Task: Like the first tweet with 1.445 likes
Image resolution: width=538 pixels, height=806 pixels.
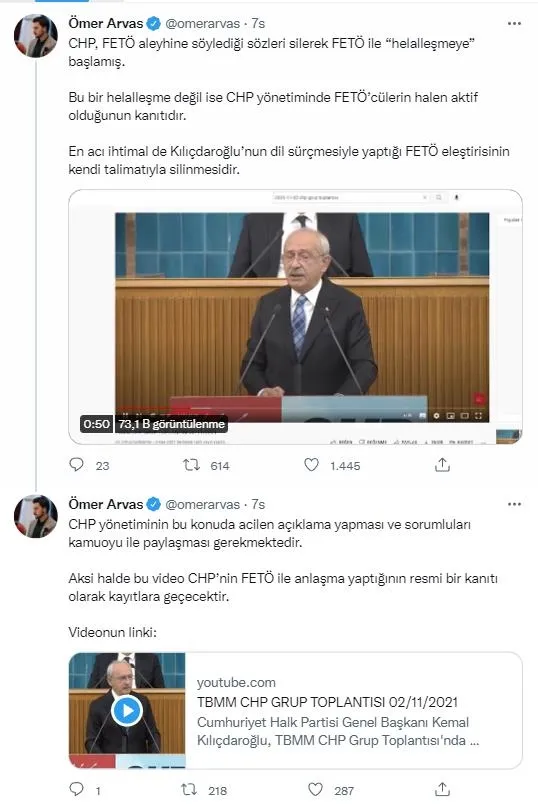Action: (311, 465)
